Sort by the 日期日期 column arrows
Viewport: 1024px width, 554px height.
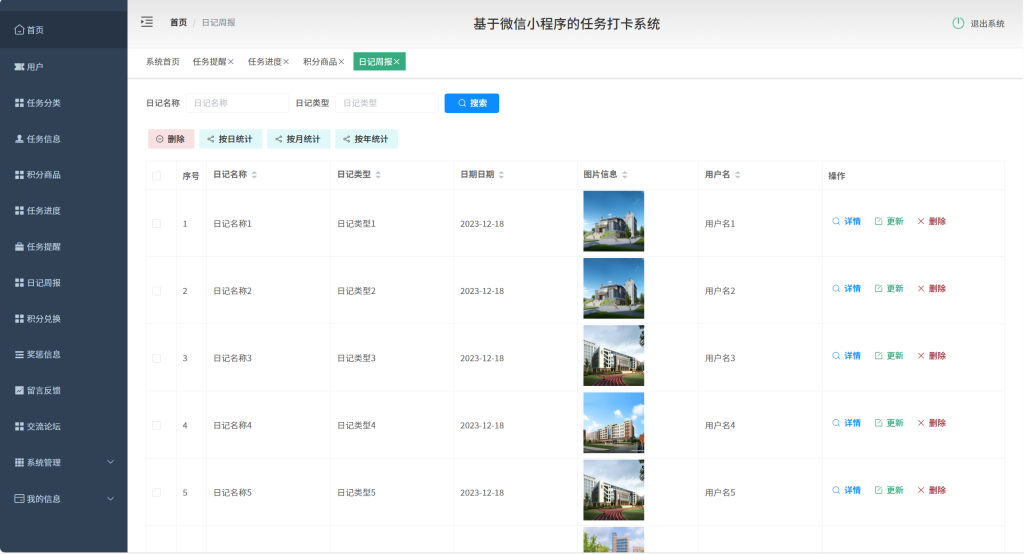501,174
